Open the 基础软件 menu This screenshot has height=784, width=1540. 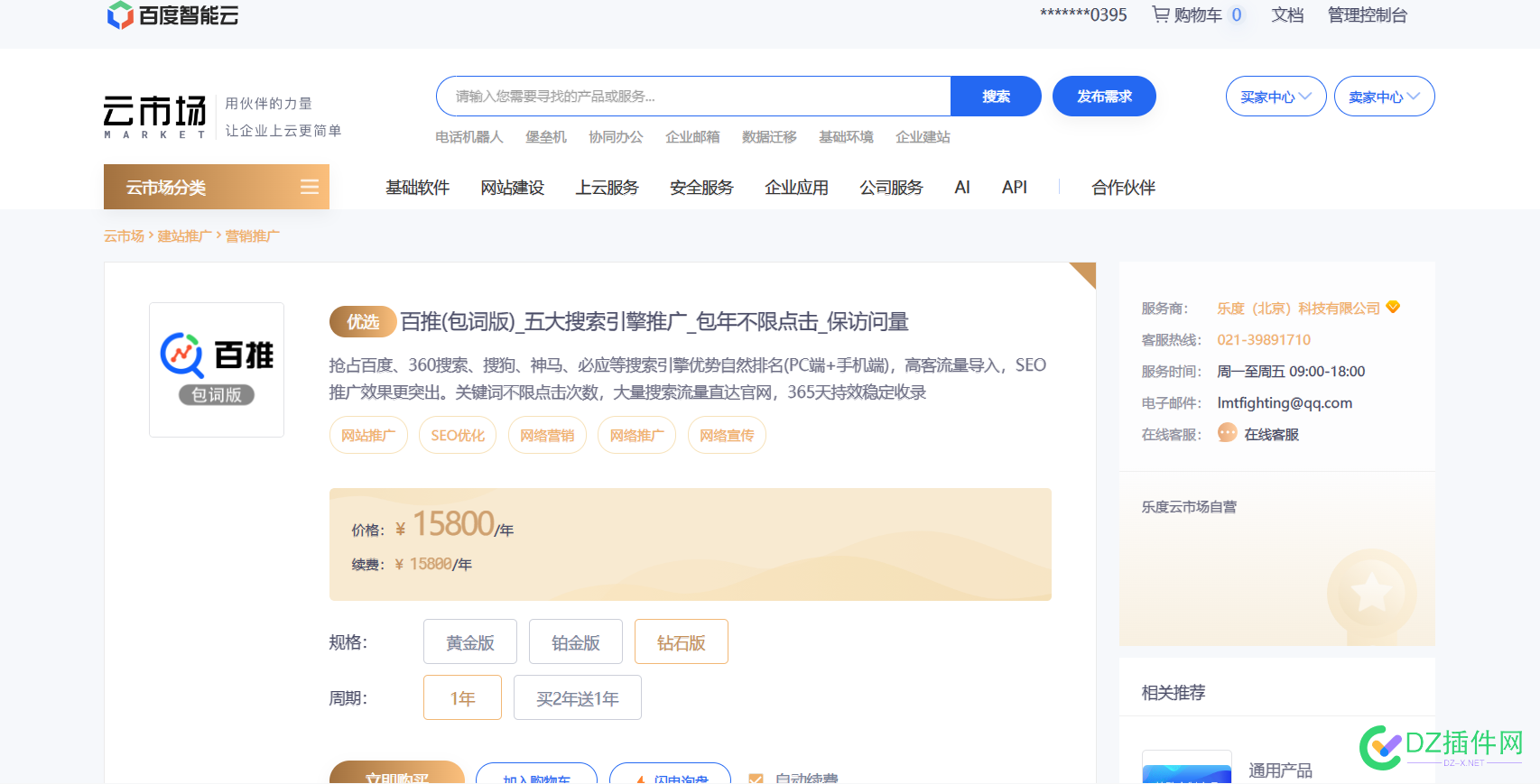point(417,187)
